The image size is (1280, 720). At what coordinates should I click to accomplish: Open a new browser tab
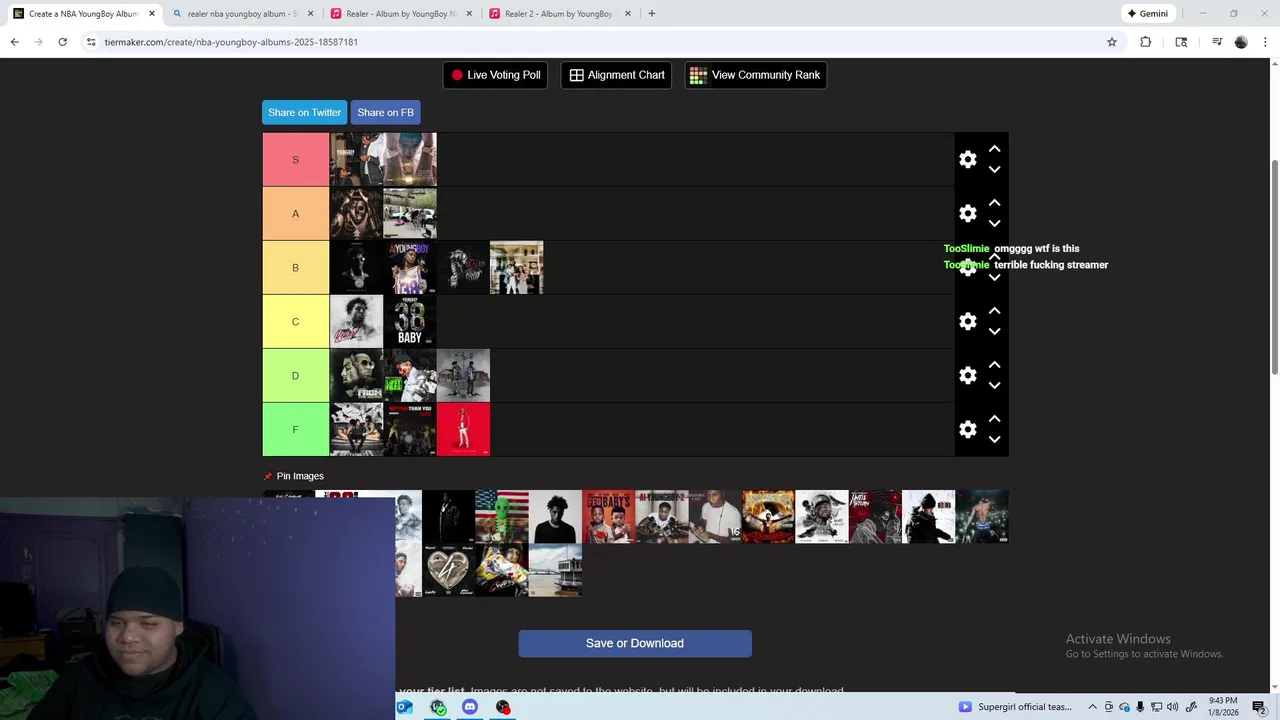(x=651, y=14)
